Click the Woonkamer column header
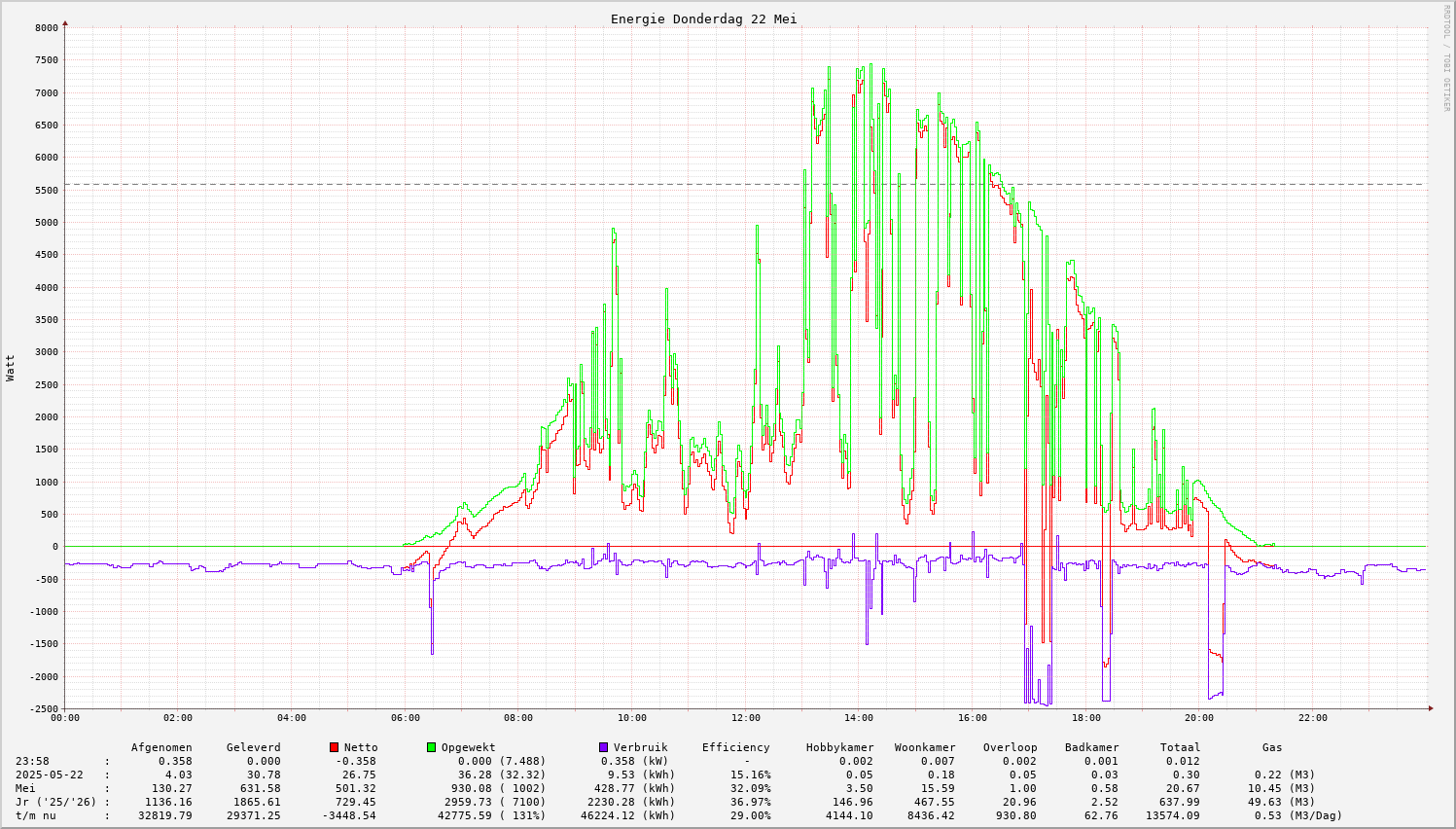 tap(925, 747)
